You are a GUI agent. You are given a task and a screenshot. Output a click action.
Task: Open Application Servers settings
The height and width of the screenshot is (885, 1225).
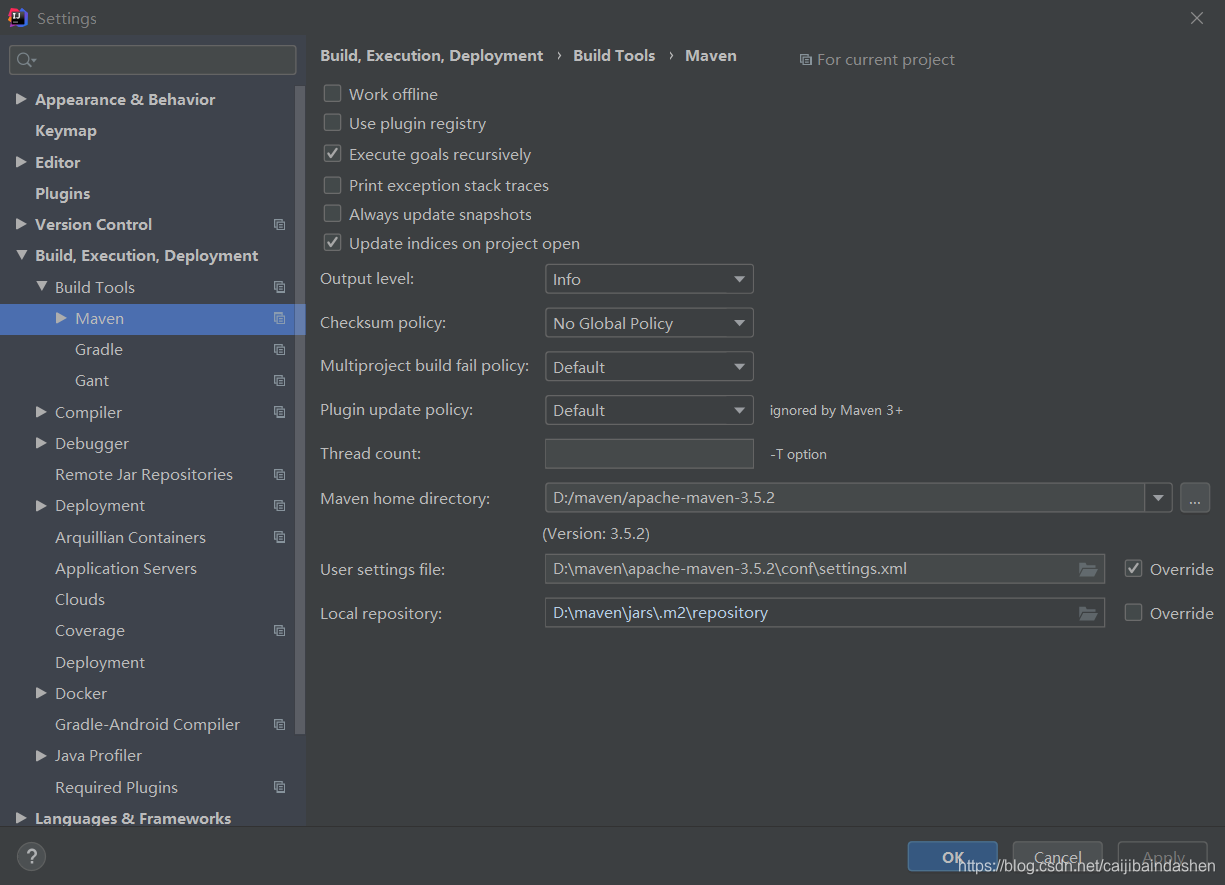126,569
